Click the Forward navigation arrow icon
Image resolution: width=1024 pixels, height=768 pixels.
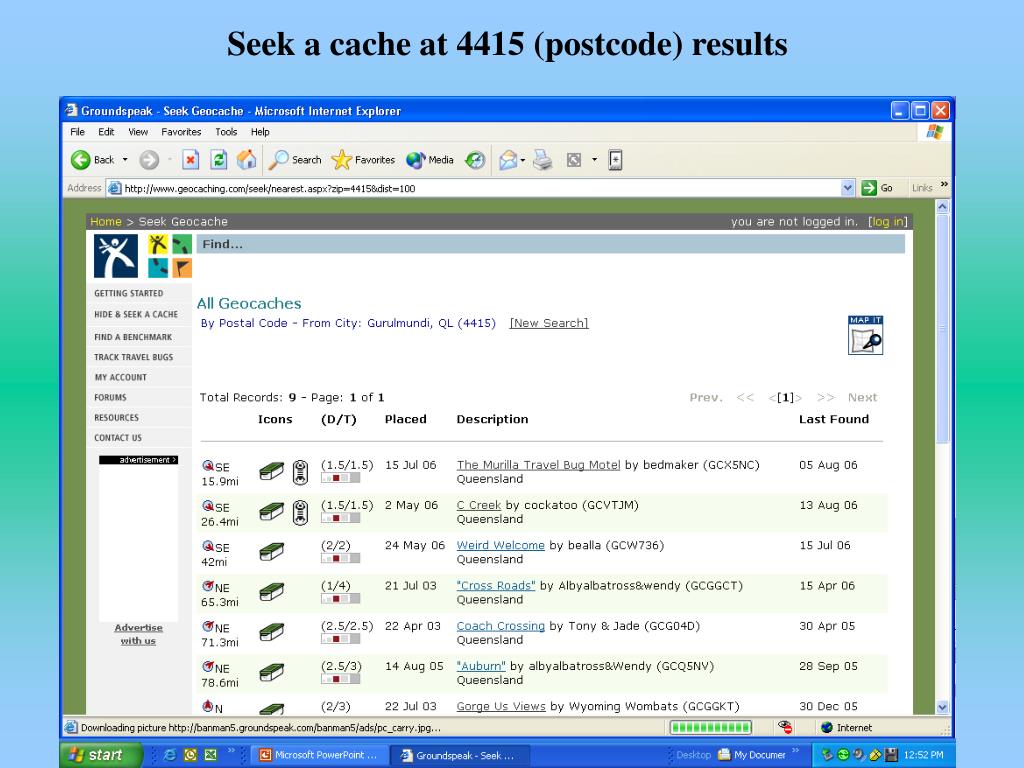(149, 160)
